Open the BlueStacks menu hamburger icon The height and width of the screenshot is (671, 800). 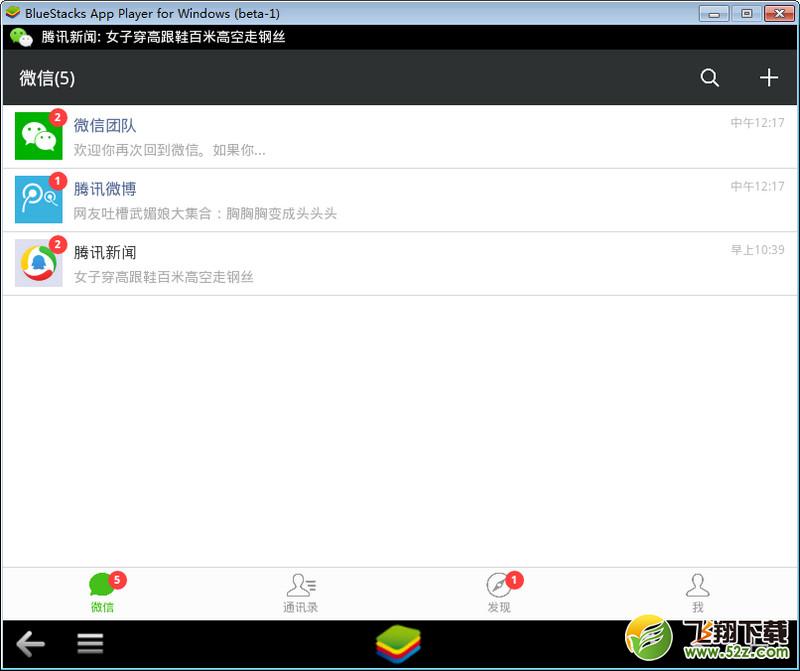pos(90,643)
